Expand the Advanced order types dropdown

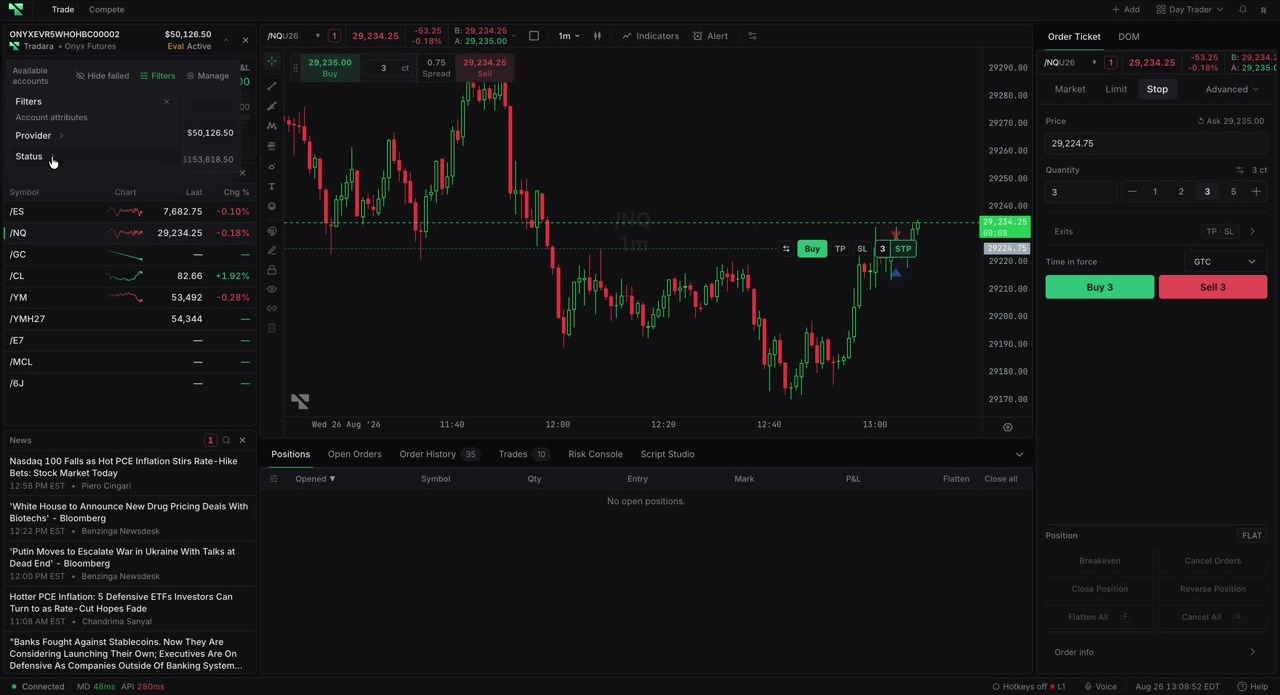(x=1232, y=89)
